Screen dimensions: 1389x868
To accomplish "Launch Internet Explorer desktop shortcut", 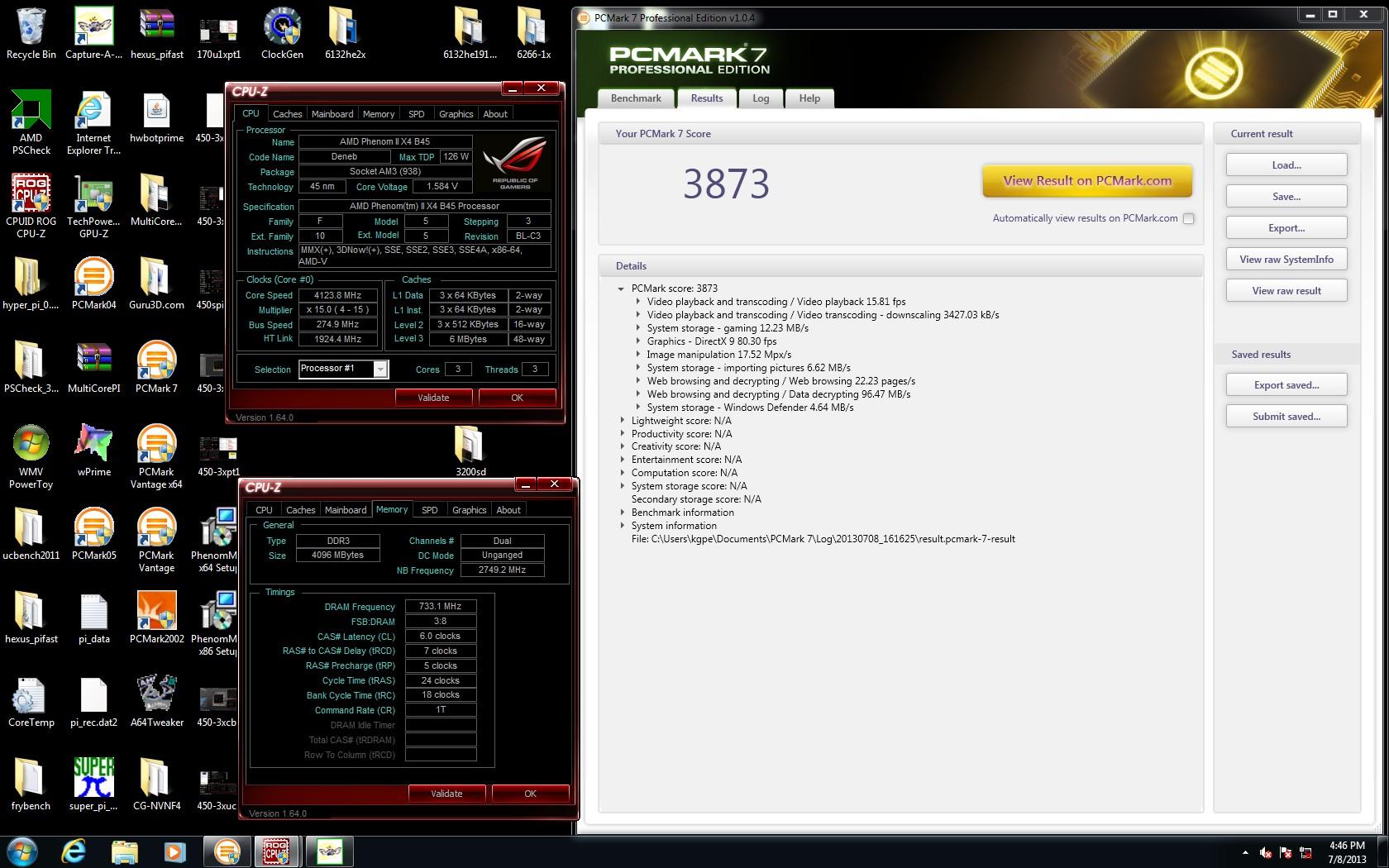I will (93, 122).
